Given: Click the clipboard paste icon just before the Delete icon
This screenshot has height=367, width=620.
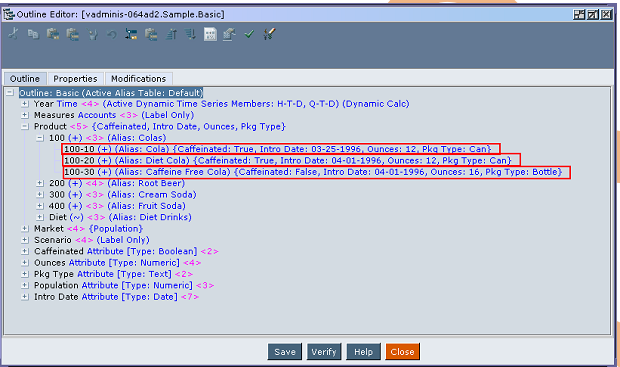Looking at the screenshot, I should click(x=73, y=34).
